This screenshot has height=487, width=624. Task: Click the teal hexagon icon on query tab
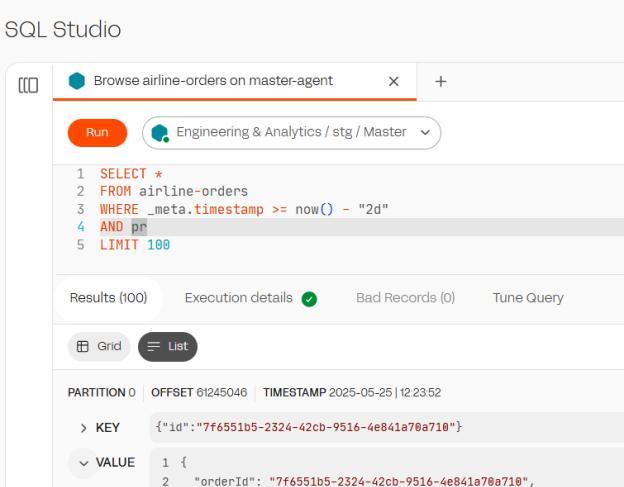point(77,81)
